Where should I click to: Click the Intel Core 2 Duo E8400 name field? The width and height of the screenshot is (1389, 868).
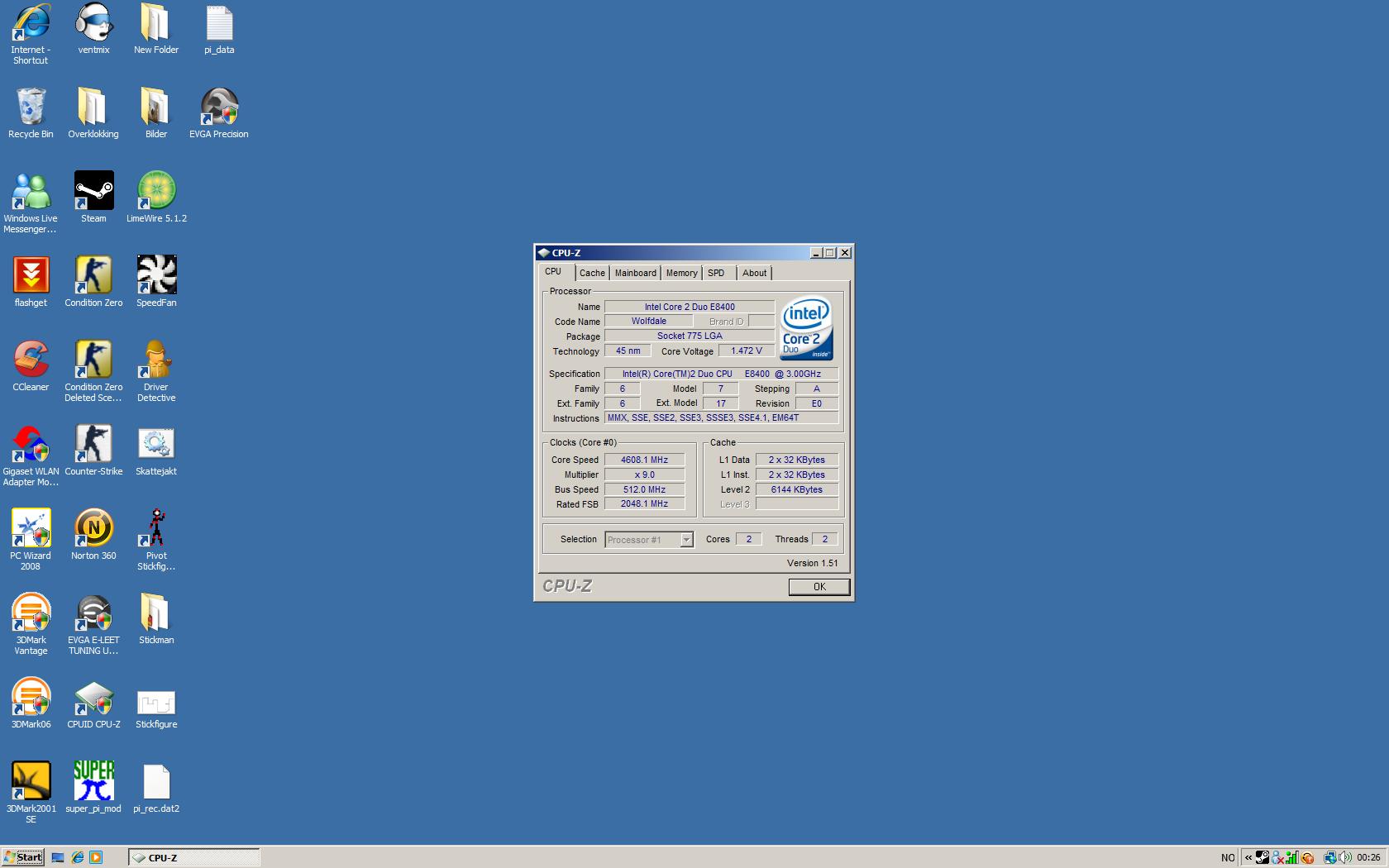[690, 307]
